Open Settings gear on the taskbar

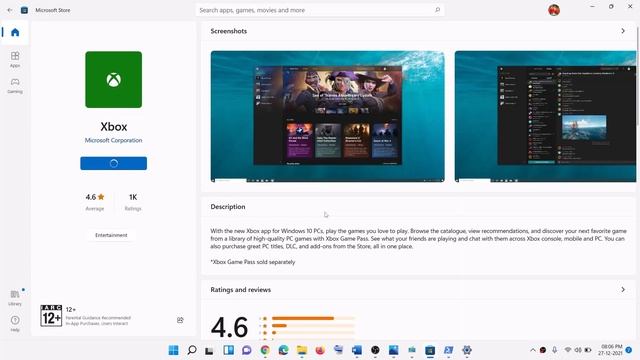(x=467, y=350)
